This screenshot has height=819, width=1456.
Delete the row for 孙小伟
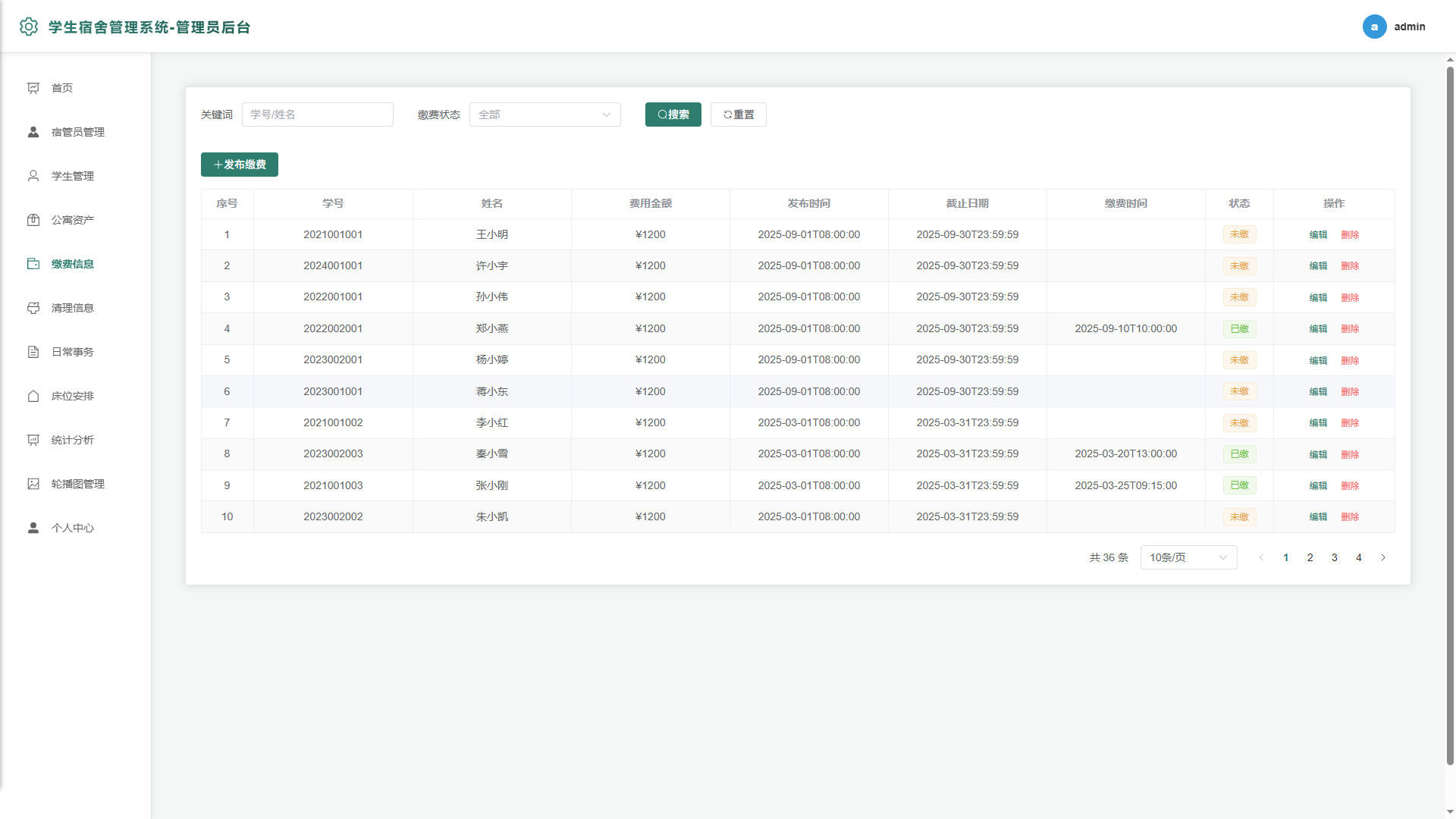point(1350,297)
